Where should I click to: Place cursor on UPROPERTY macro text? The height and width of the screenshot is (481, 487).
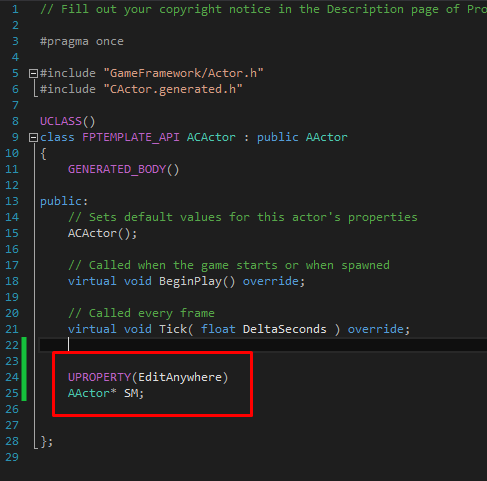[99, 377]
